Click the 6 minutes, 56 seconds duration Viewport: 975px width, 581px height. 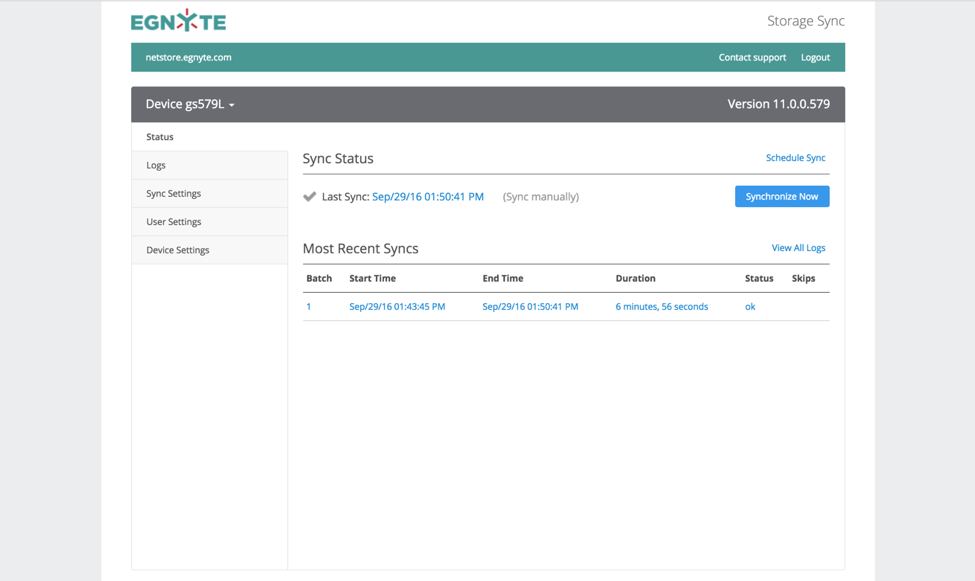click(x=661, y=307)
